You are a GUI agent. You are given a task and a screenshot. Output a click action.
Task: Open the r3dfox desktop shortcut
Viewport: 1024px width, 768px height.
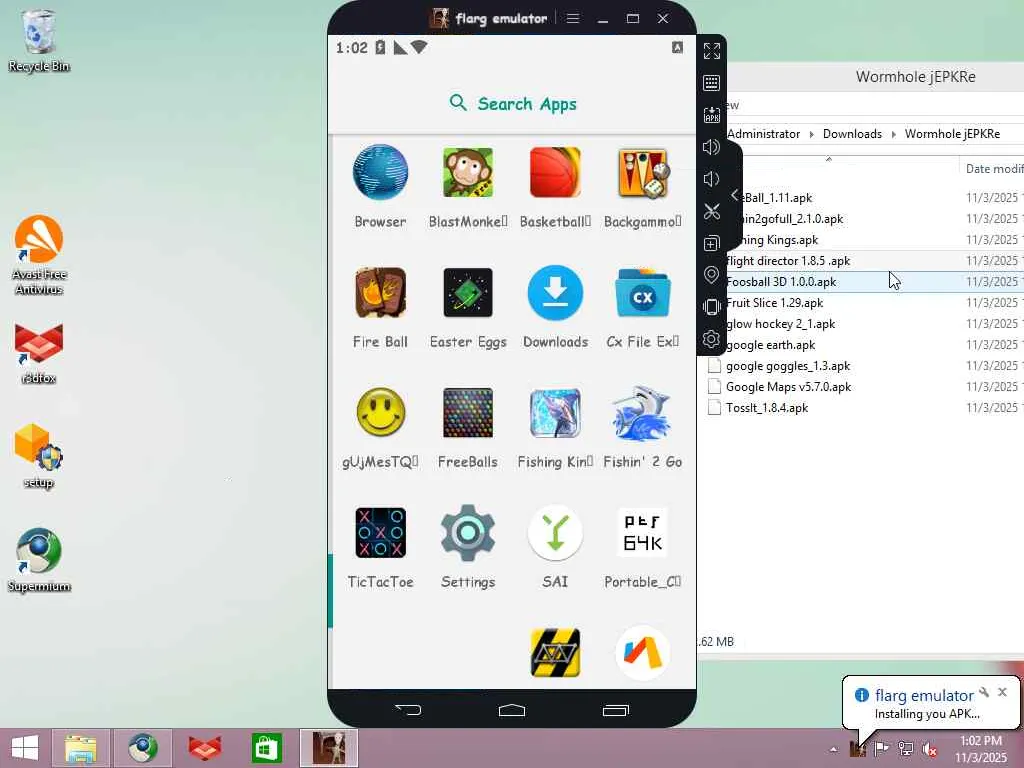(x=39, y=353)
